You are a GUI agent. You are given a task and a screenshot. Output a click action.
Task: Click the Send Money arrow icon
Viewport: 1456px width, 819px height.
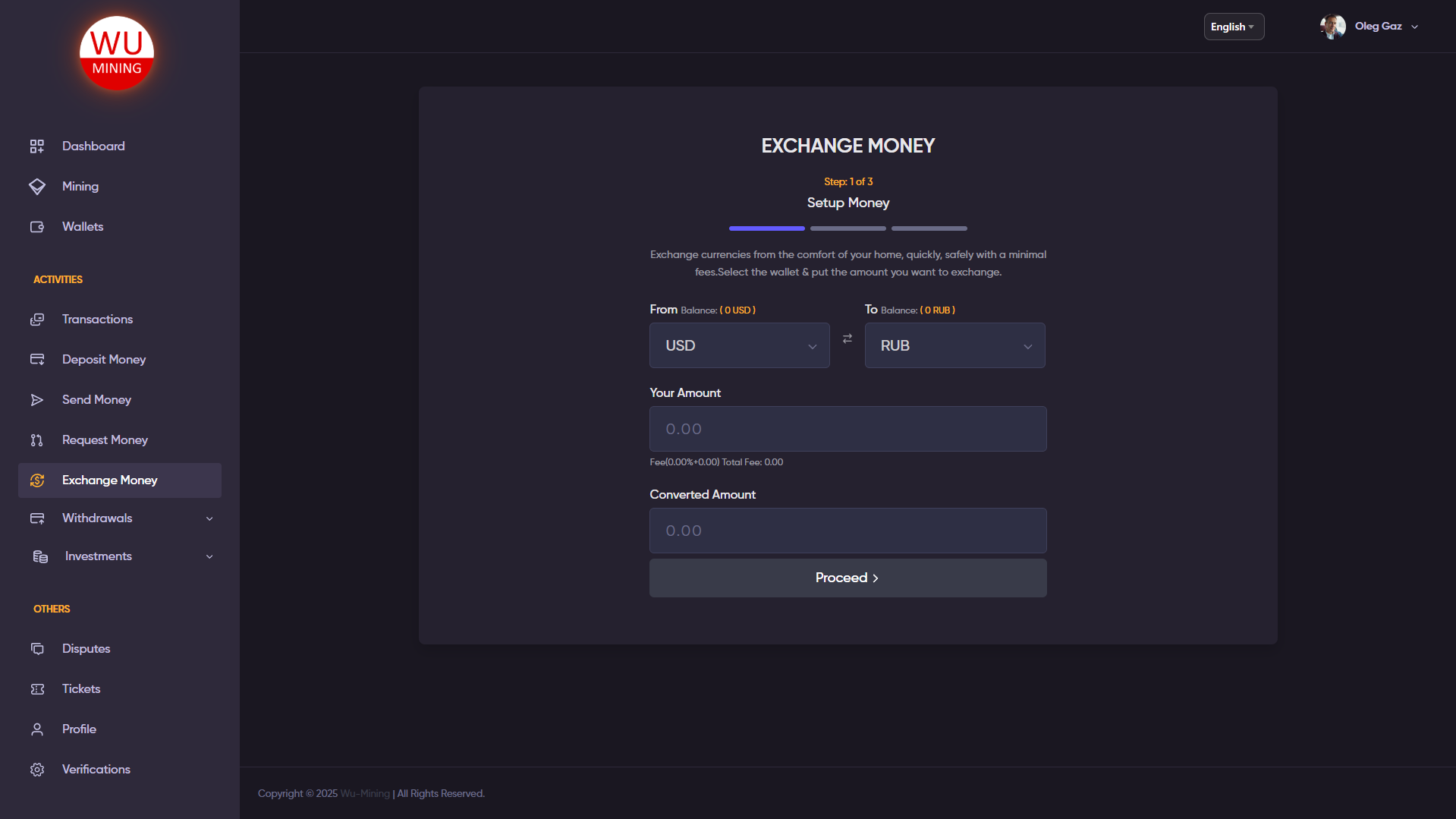[x=36, y=400]
